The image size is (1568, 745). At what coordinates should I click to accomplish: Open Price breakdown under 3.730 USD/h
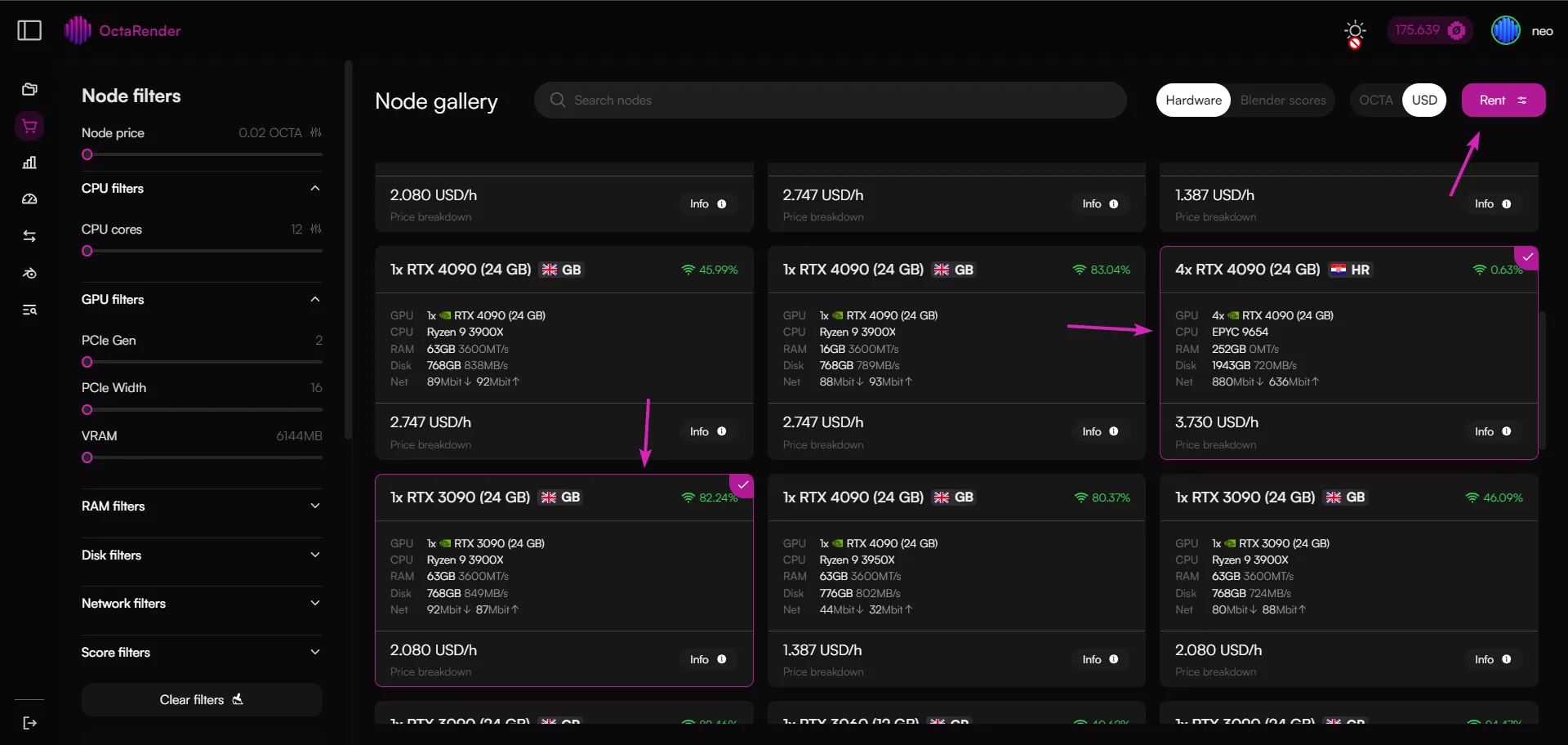point(1215,445)
